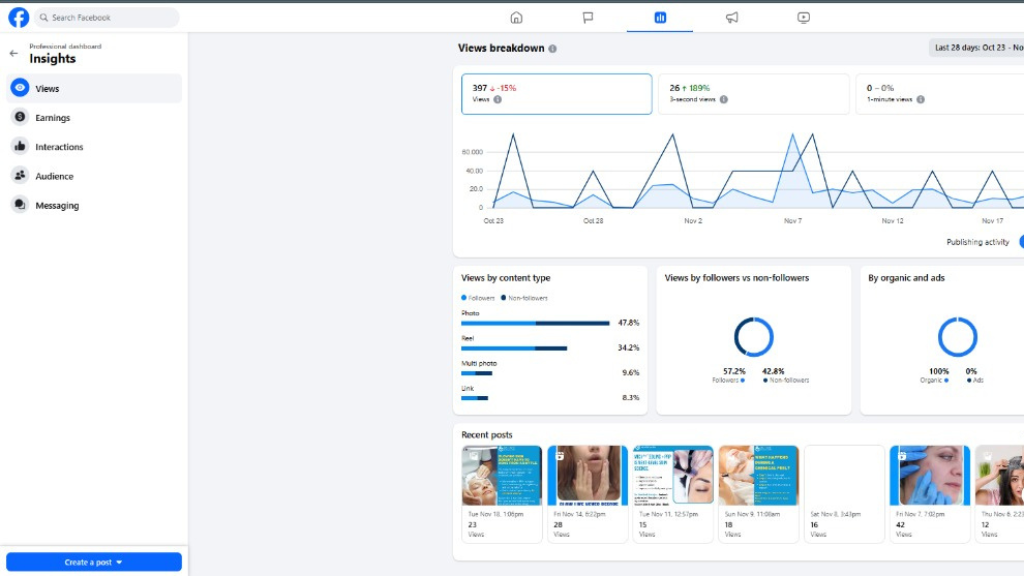Toggle the Publishing activity switch
The height and width of the screenshot is (576, 1024).
point(1020,242)
